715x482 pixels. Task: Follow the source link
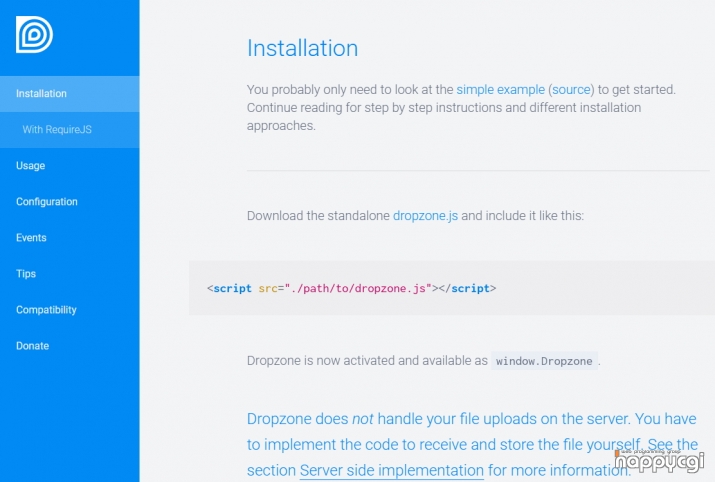coord(571,89)
